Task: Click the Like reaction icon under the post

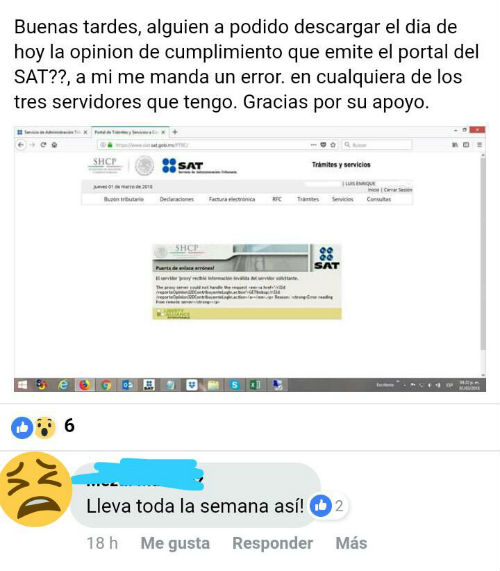Action: point(22,427)
